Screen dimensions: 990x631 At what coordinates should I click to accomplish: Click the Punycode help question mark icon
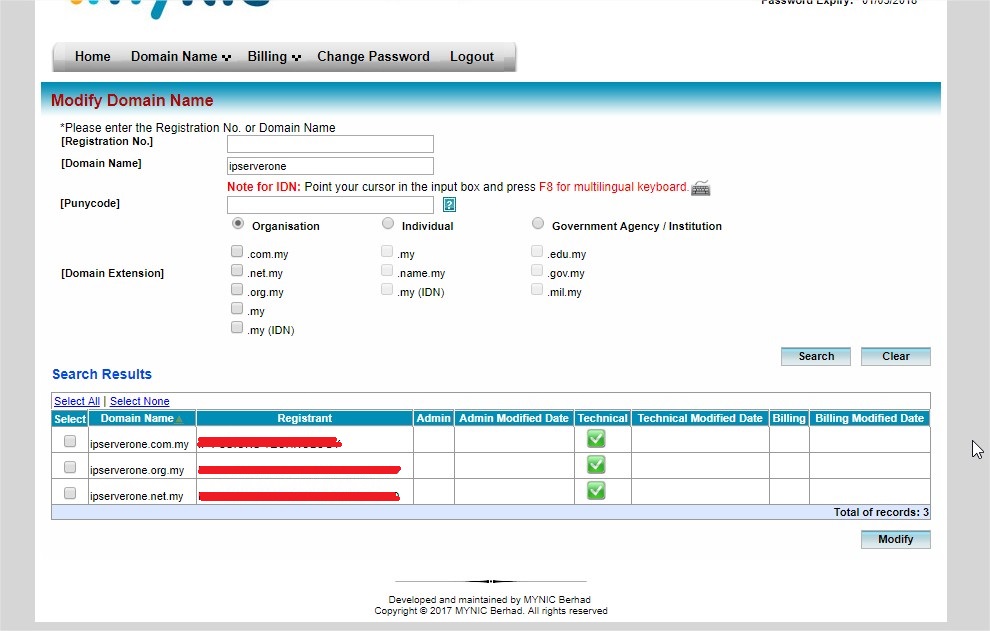(x=449, y=204)
